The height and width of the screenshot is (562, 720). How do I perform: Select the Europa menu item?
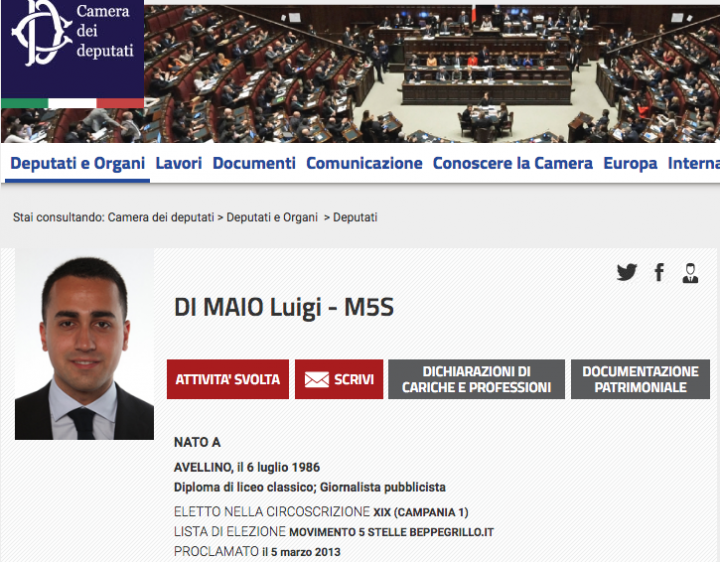(630, 163)
